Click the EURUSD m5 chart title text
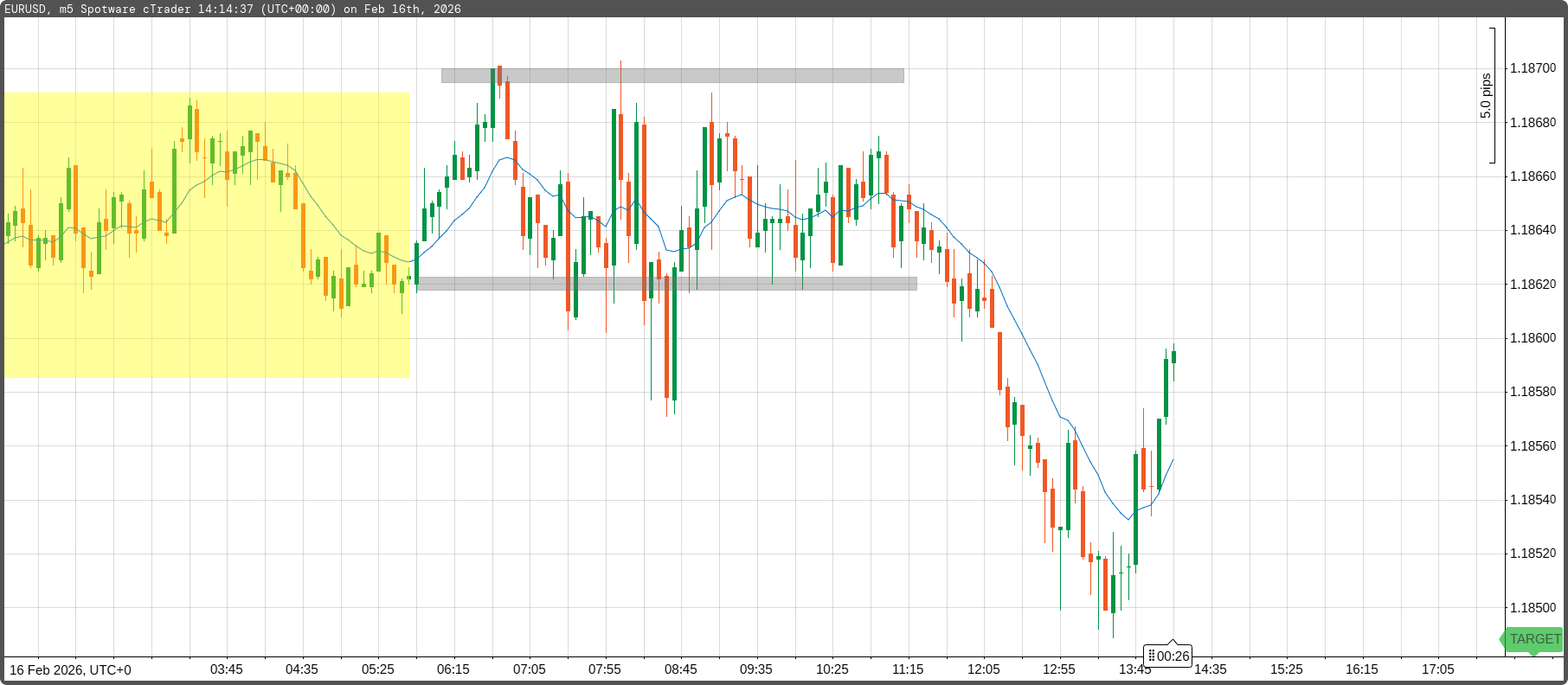This screenshot has width=1568, height=685. coord(233,9)
